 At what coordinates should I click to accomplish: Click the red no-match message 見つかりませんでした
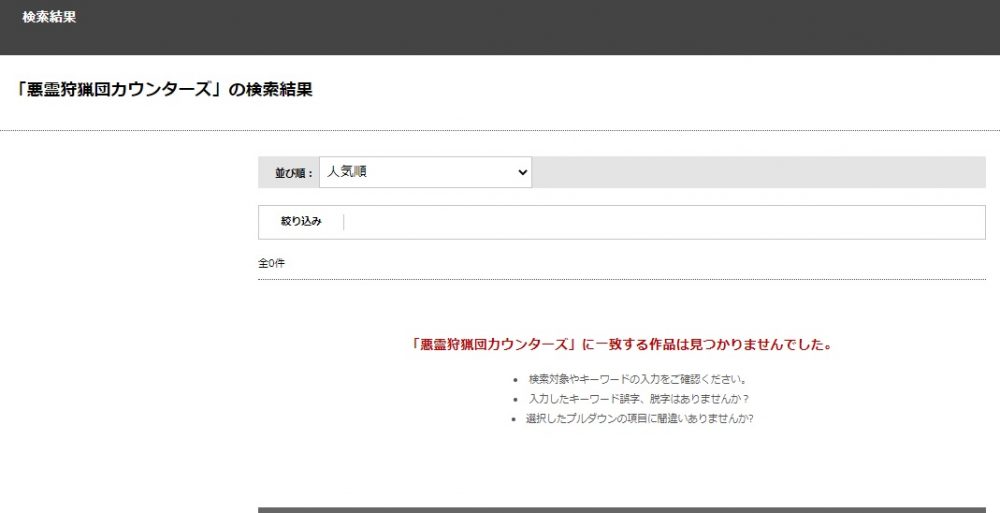tap(622, 345)
